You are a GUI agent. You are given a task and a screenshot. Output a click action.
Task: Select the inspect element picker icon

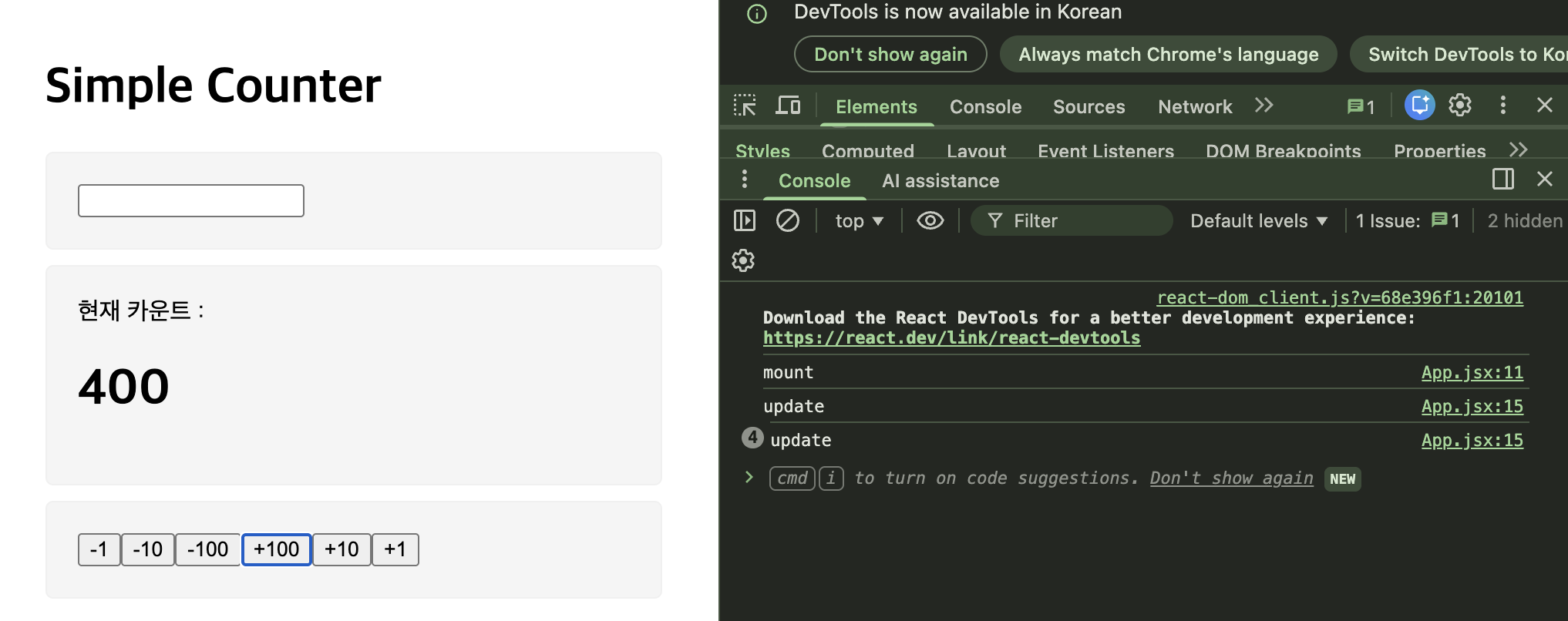[x=745, y=106]
